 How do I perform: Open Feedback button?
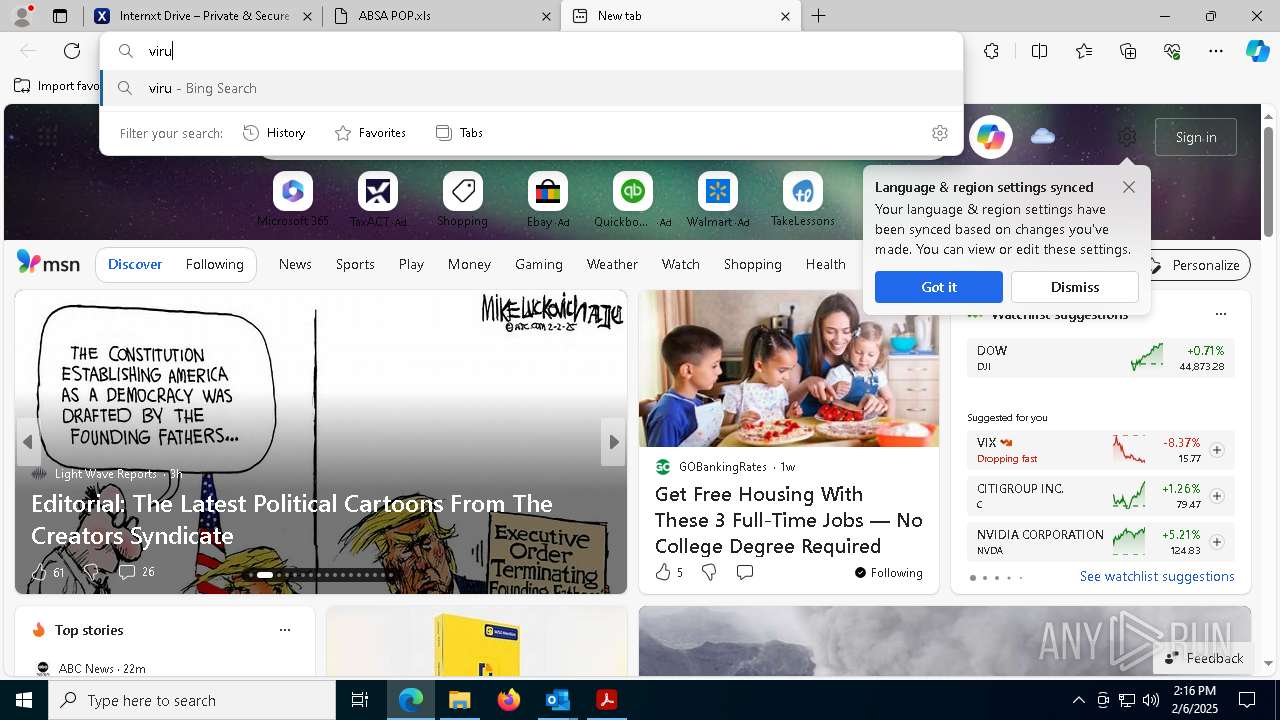(1204, 658)
